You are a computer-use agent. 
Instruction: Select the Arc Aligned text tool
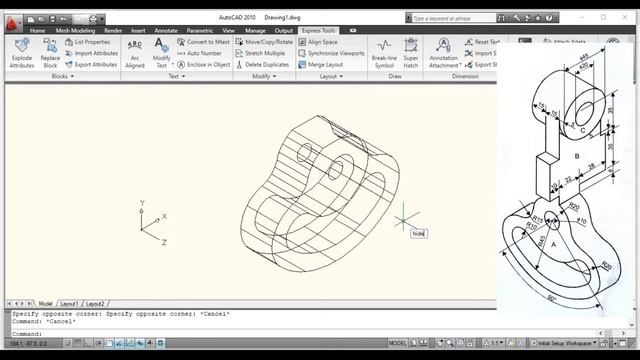pos(135,53)
